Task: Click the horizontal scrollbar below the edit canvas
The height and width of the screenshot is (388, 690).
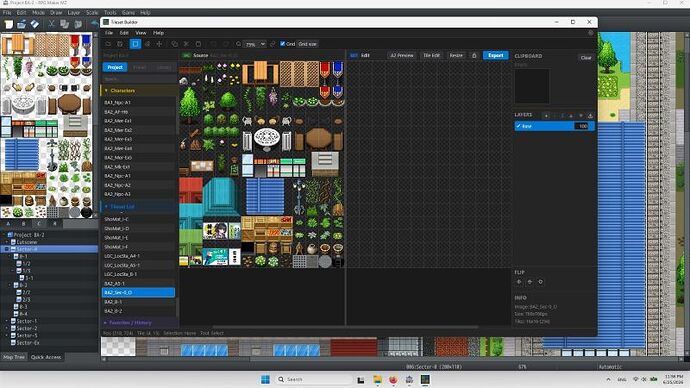Action: (x=345, y=327)
